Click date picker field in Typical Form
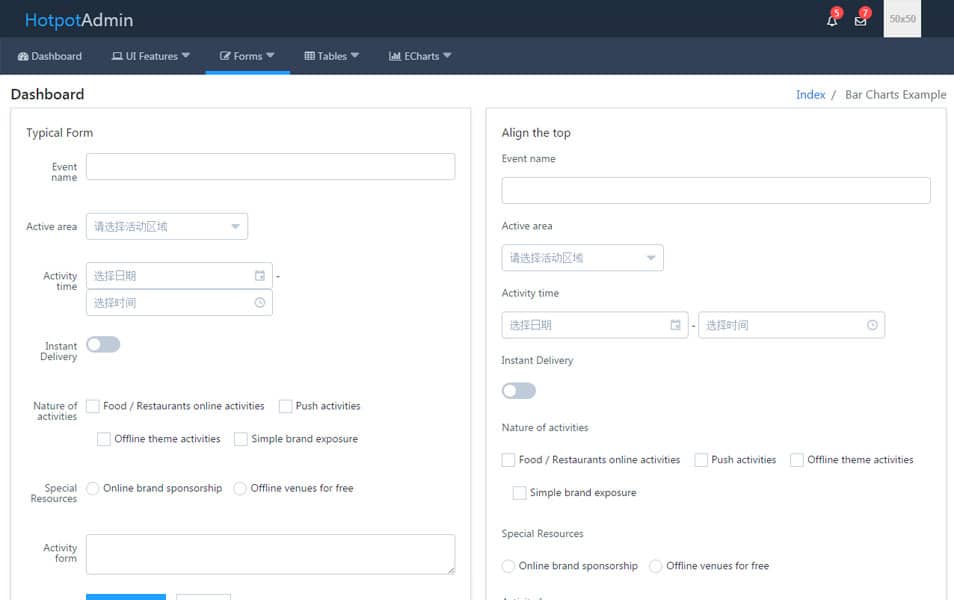The image size is (954, 600). coord(179,276)
